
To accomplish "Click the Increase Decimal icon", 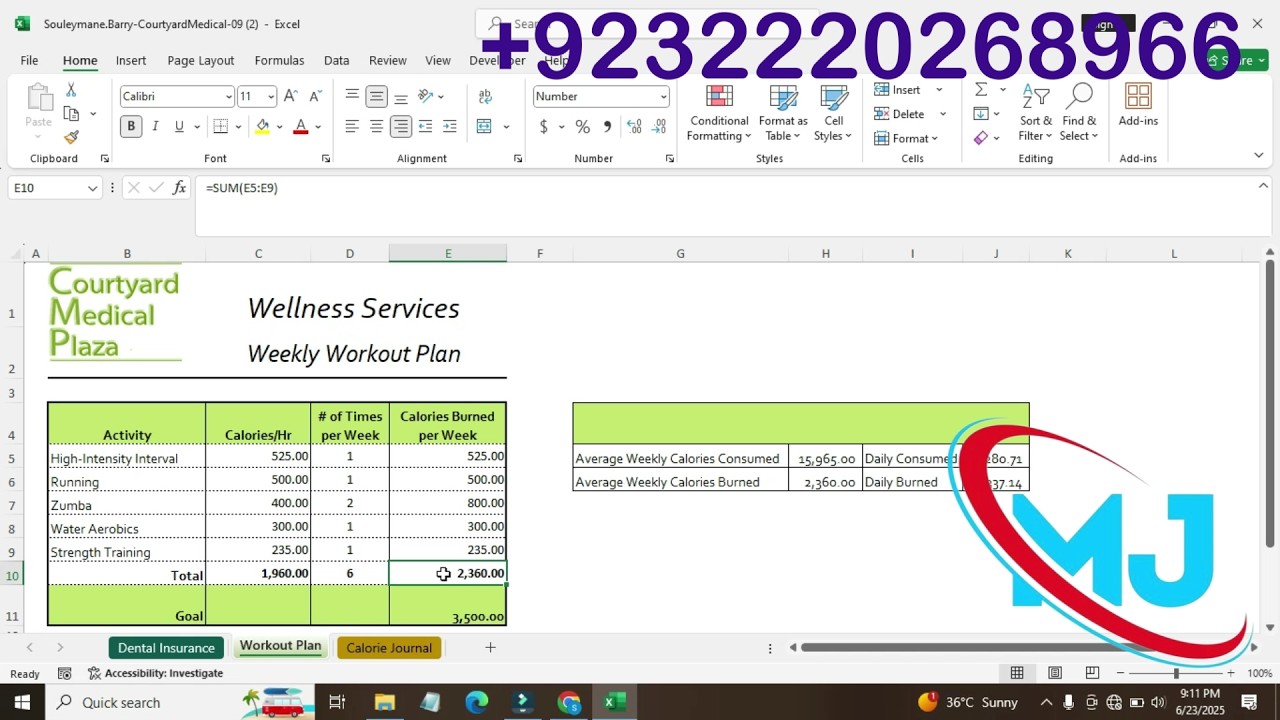I will (634, 127).
